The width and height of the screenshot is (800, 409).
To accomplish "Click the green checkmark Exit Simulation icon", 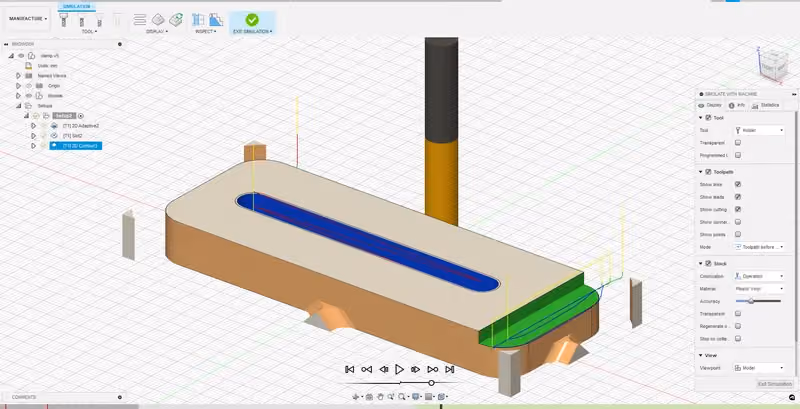I will (252, 20).
